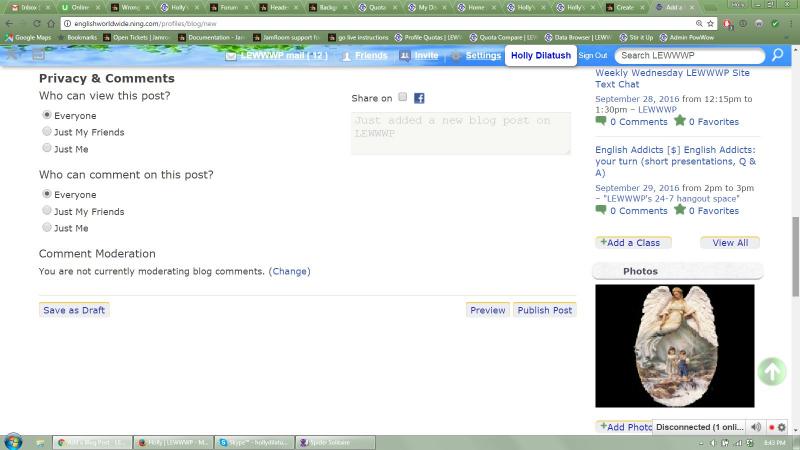The image size is (800, 450).
Task: Open Windows Explorer from taskbar
Action: [40, 442]
